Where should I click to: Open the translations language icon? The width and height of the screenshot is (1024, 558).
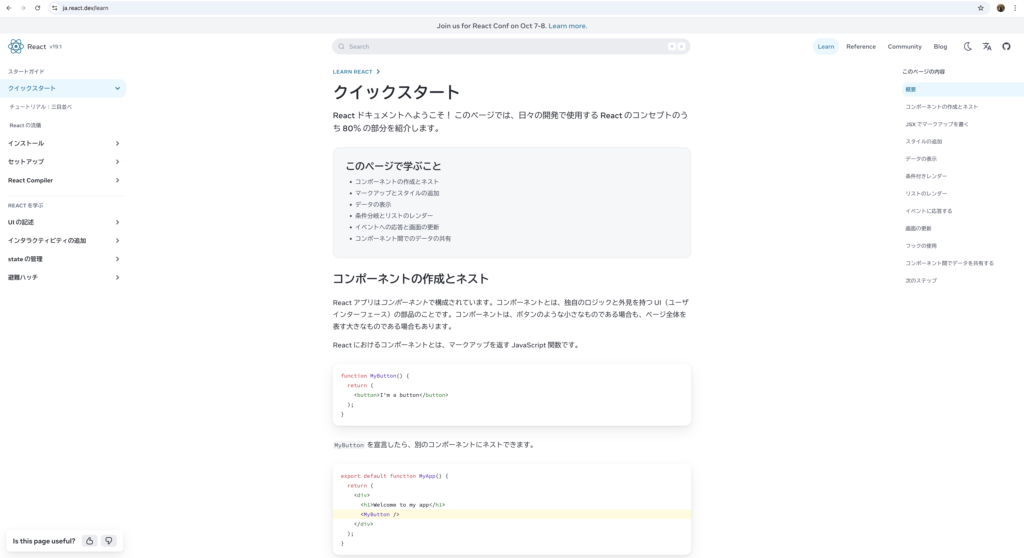(x=987, y=46)
